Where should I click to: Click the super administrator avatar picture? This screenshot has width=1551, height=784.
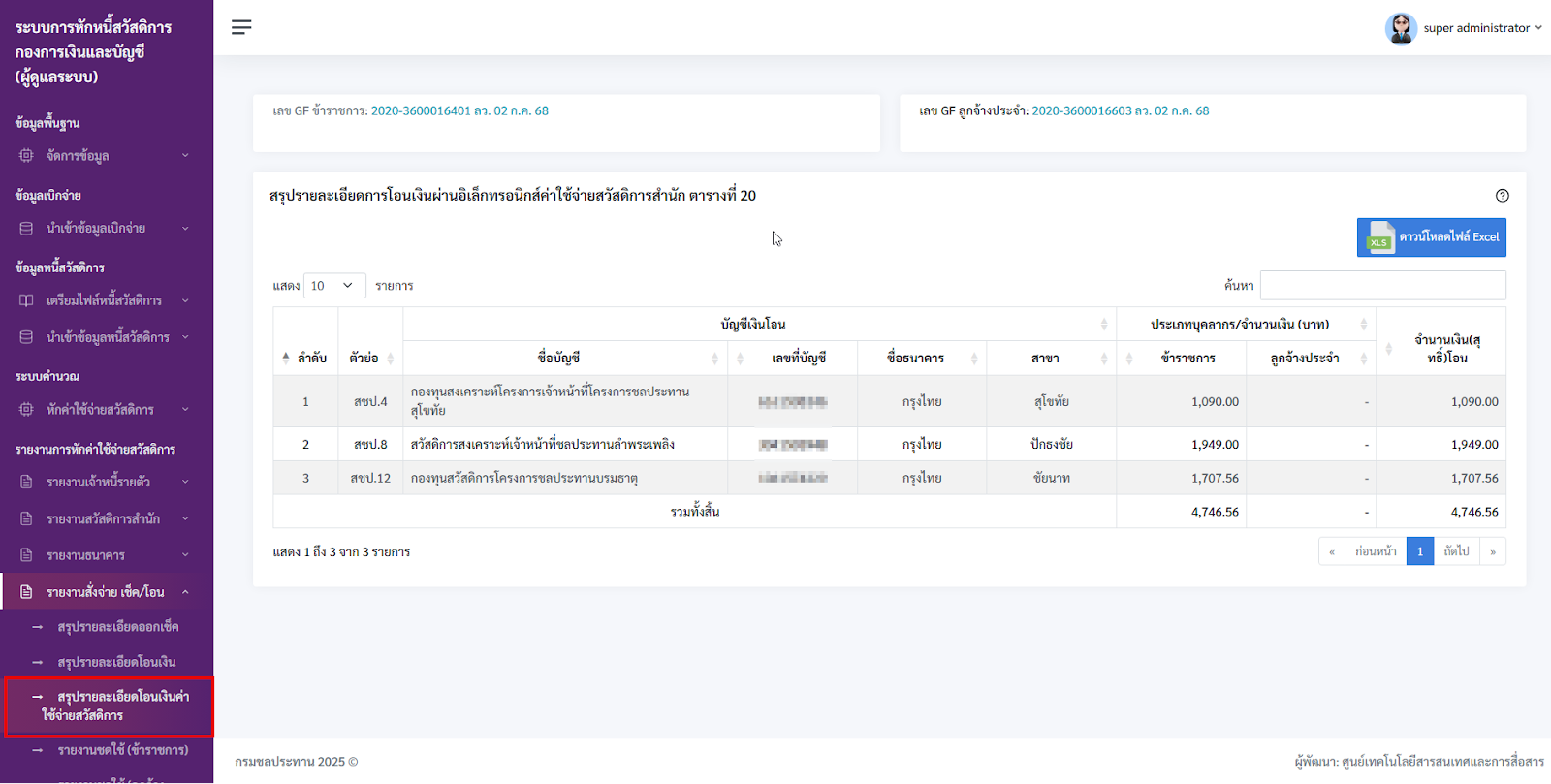click(1401, 28)
